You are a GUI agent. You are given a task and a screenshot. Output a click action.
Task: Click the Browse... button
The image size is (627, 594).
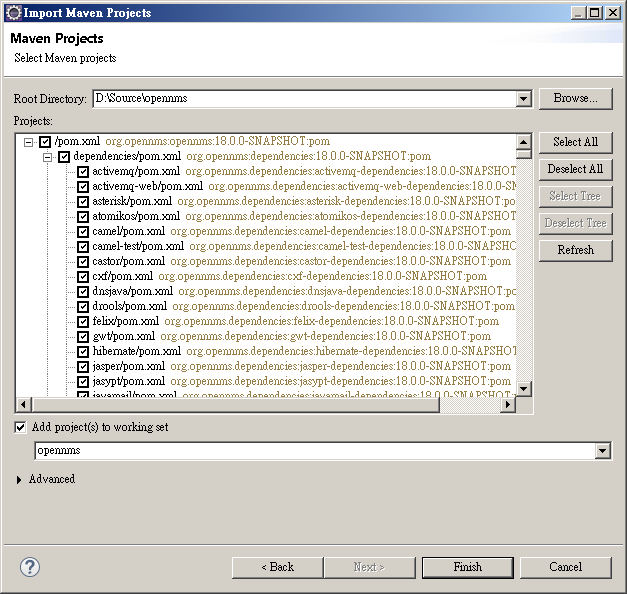(575, 98)
